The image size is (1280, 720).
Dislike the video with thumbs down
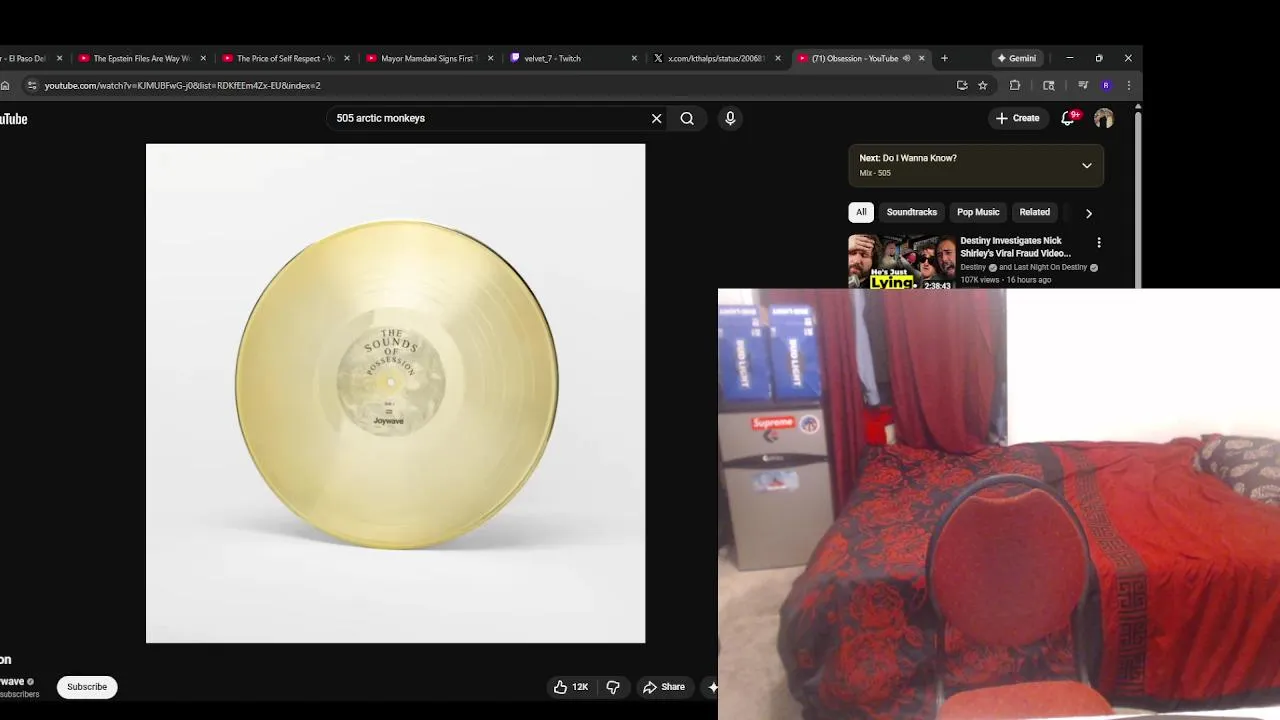(613, 687)
